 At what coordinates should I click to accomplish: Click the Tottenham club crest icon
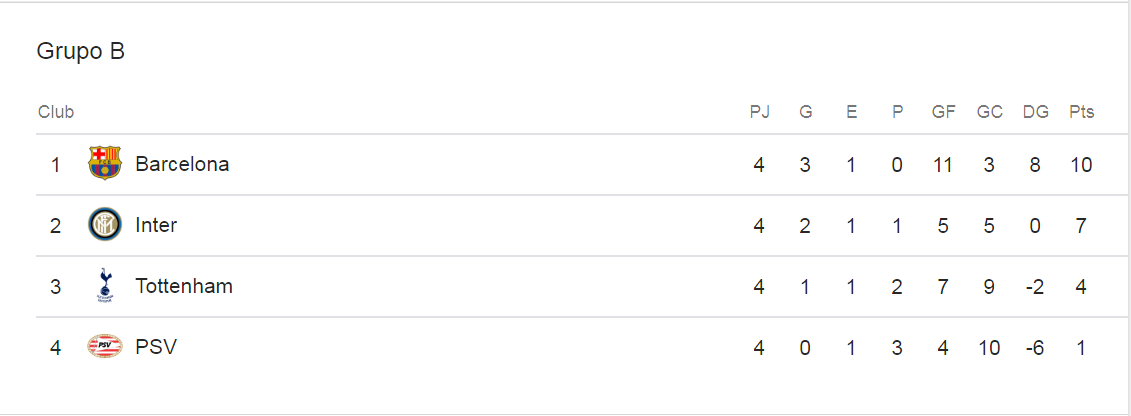104,286
